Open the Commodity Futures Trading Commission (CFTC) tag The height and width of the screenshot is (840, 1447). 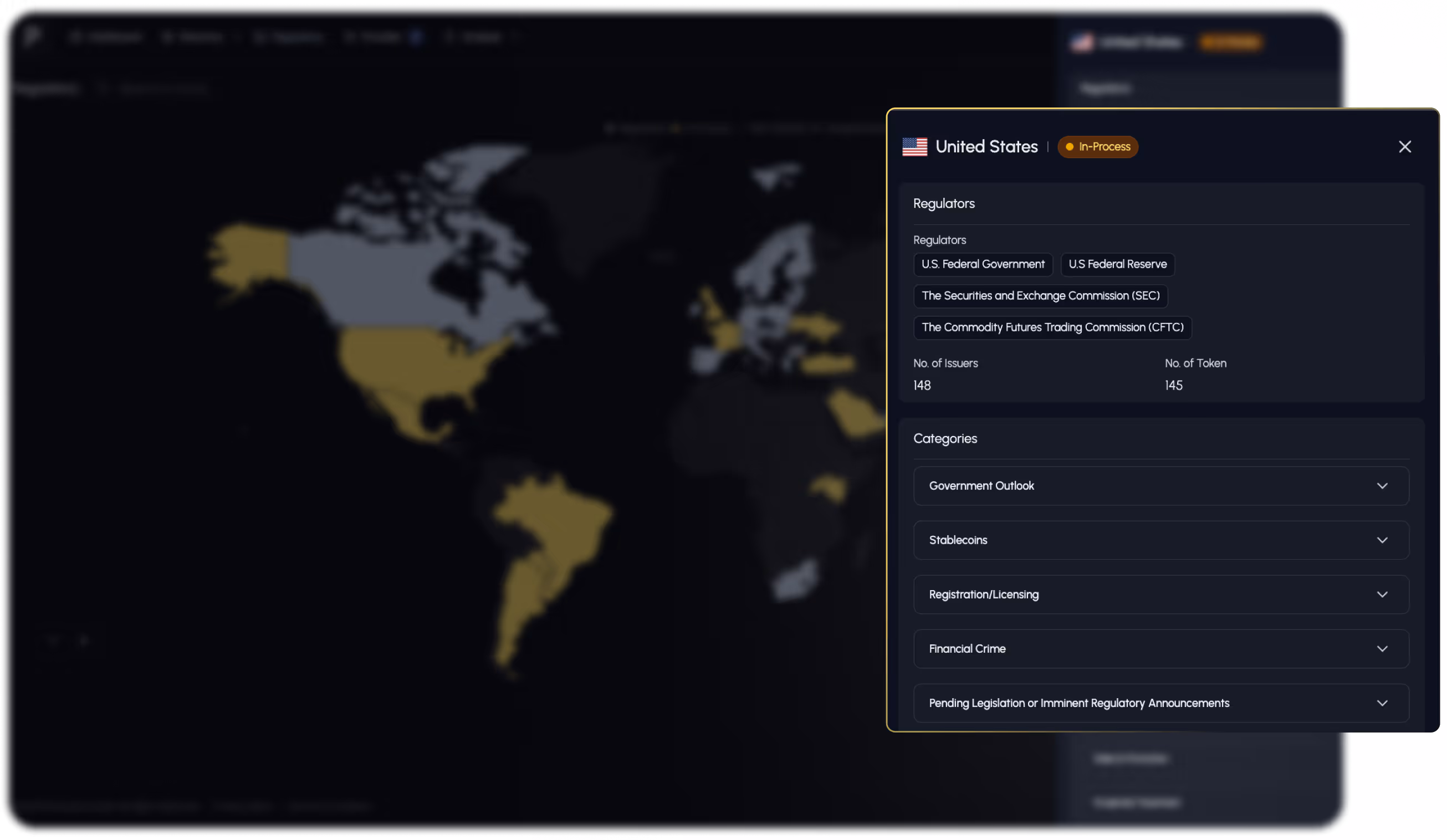1052,328
